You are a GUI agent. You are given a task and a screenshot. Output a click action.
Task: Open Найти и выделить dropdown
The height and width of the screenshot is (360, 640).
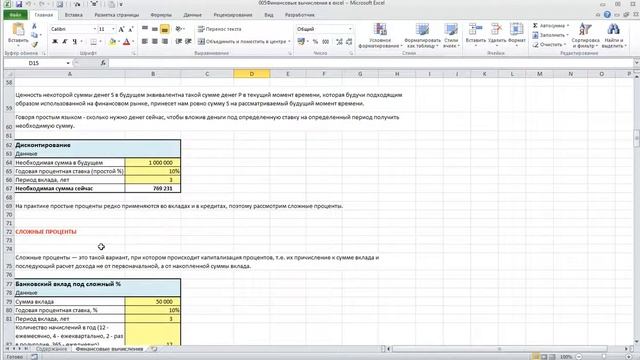coord(613,36)
